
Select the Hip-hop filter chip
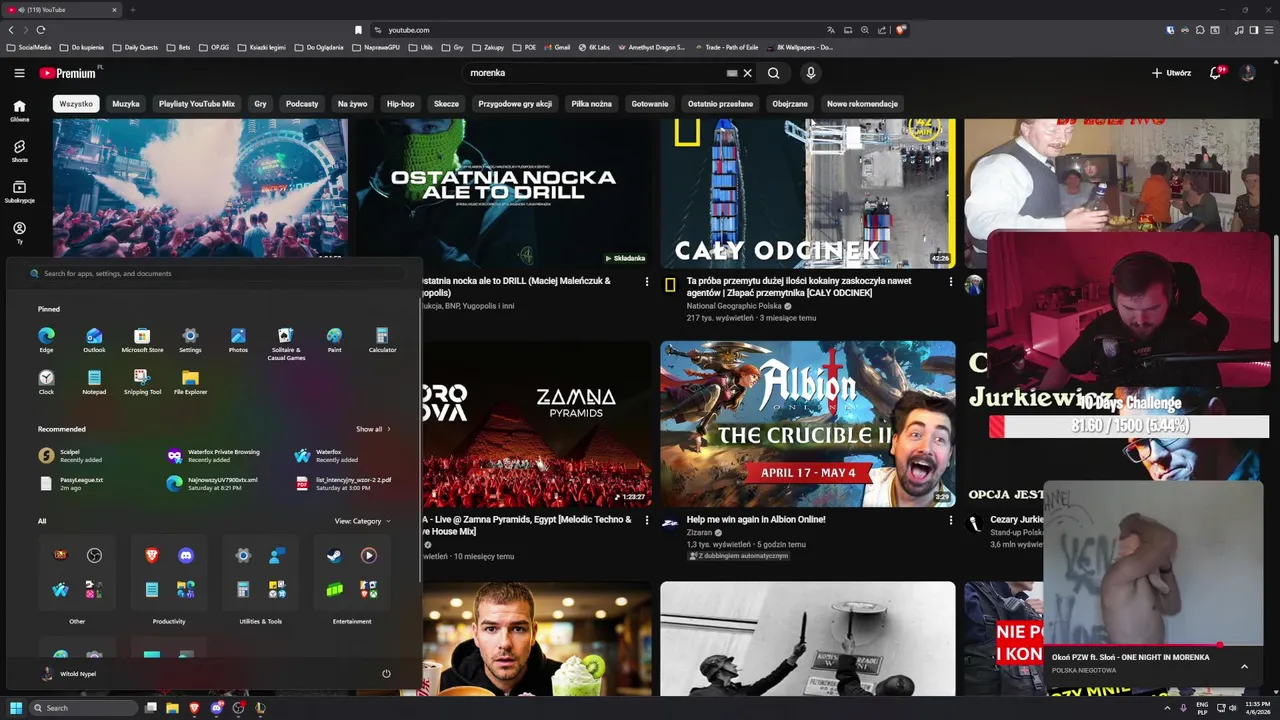click(400, 104)
